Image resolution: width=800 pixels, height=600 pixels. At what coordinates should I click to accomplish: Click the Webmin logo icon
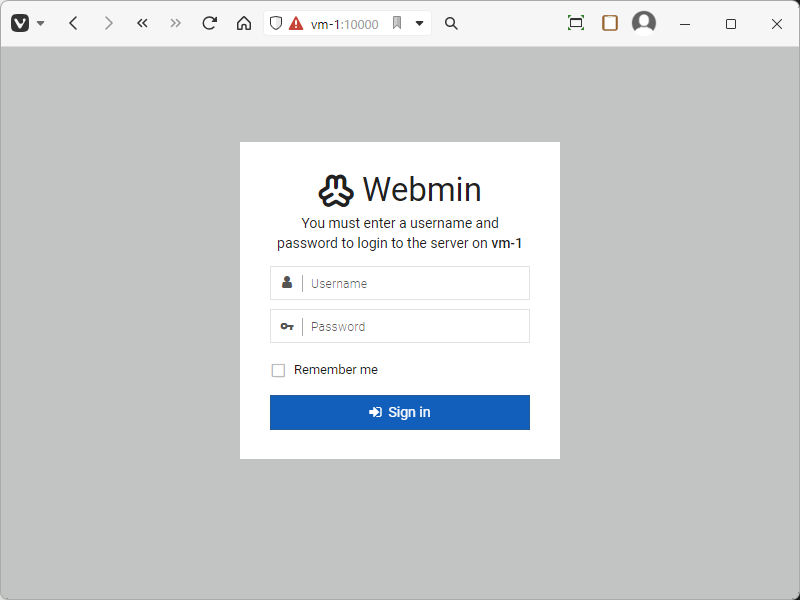[x=336, y=190]
